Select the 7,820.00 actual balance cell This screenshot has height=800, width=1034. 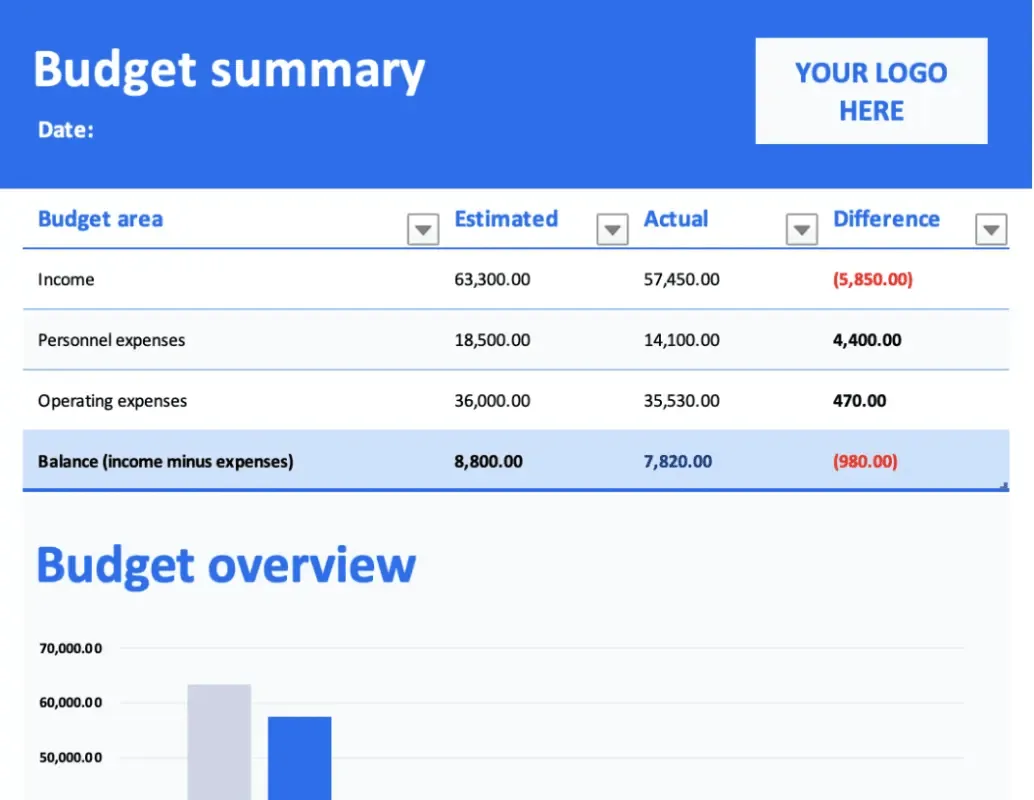pos(677,462)
